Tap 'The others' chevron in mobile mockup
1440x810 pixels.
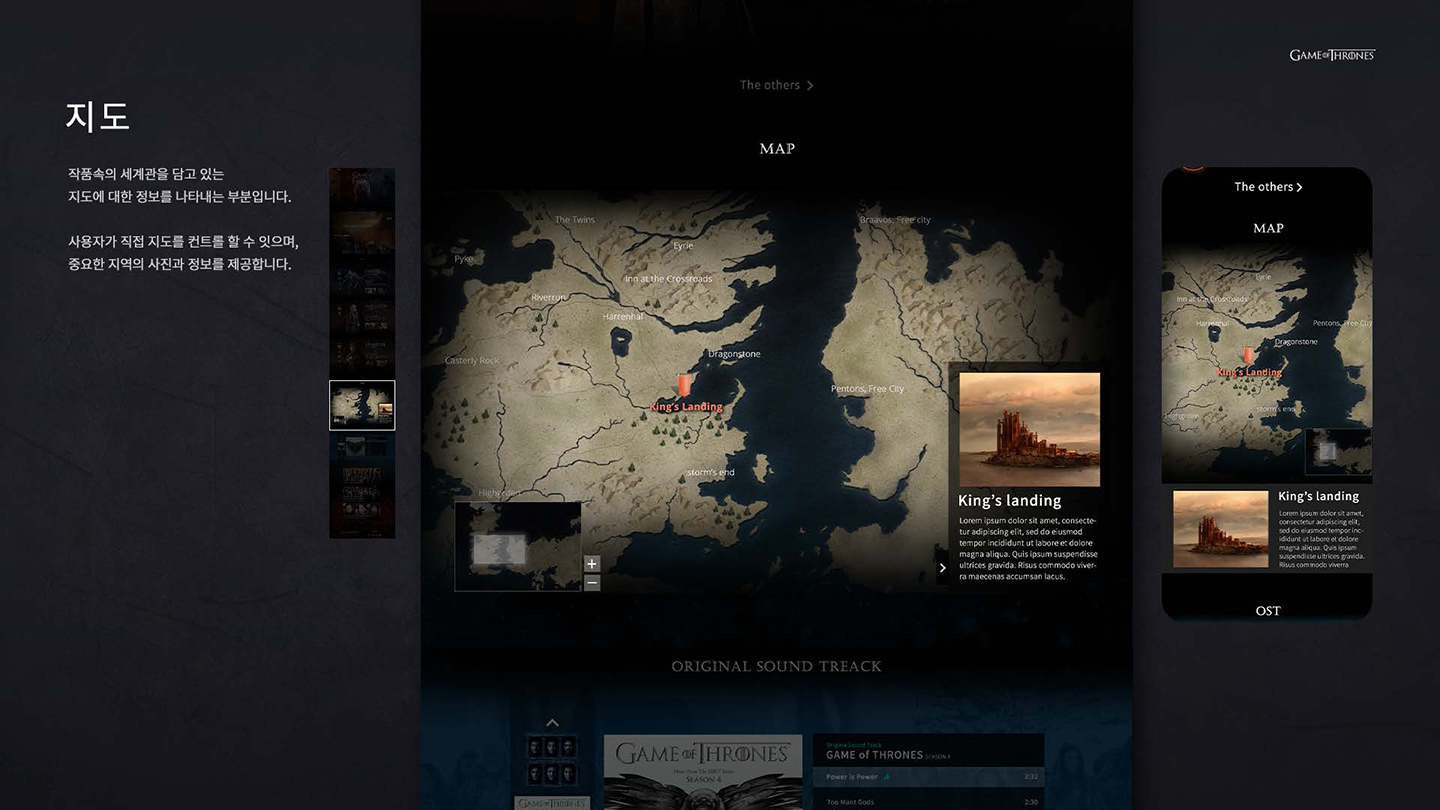tap(1299, 187)
